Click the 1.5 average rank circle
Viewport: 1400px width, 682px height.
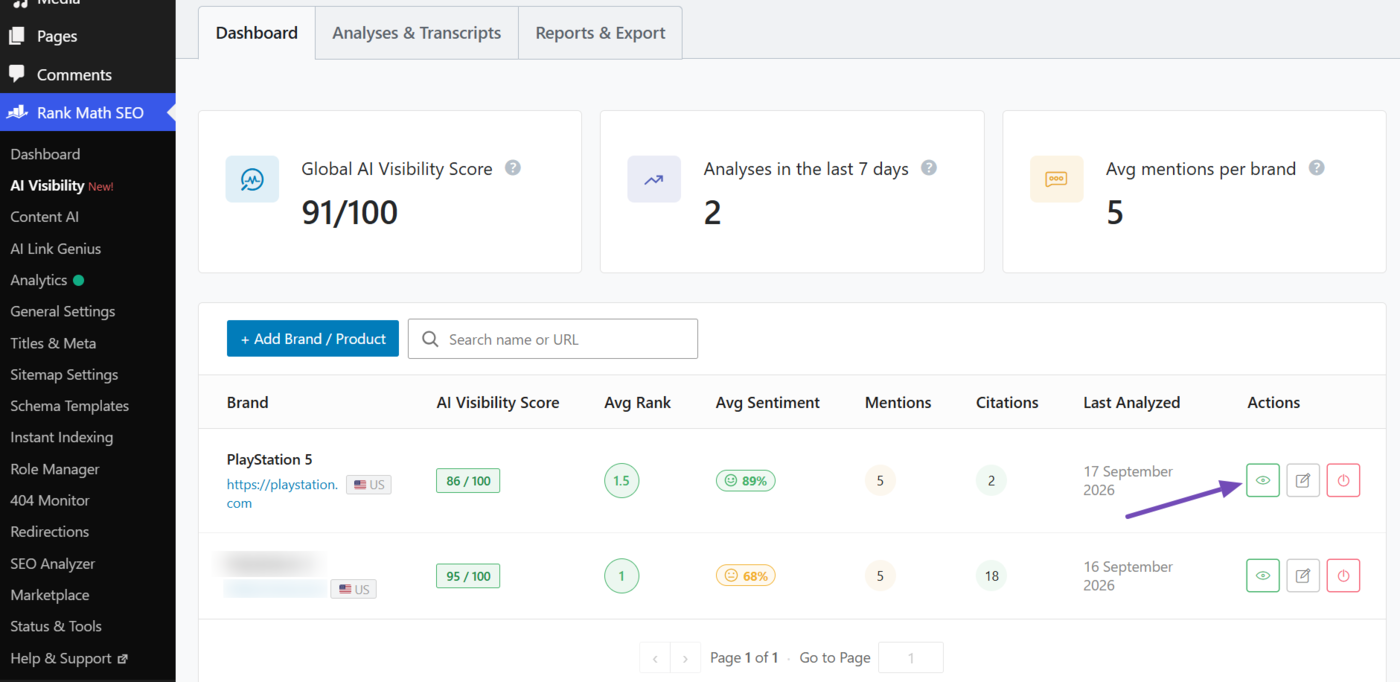[x=622, y=481]
